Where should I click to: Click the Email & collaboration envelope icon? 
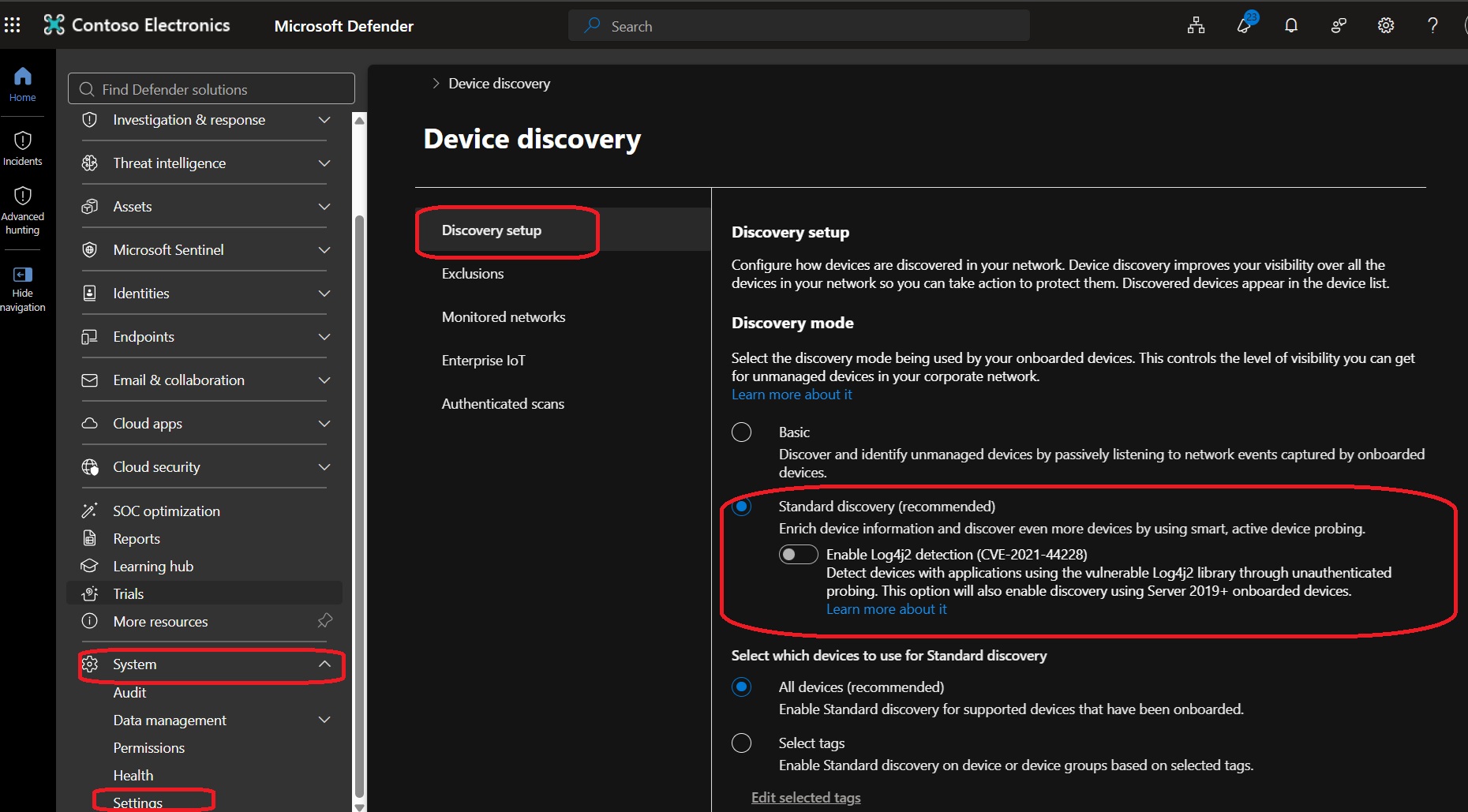pyautogui.click(x=90, y=380)
